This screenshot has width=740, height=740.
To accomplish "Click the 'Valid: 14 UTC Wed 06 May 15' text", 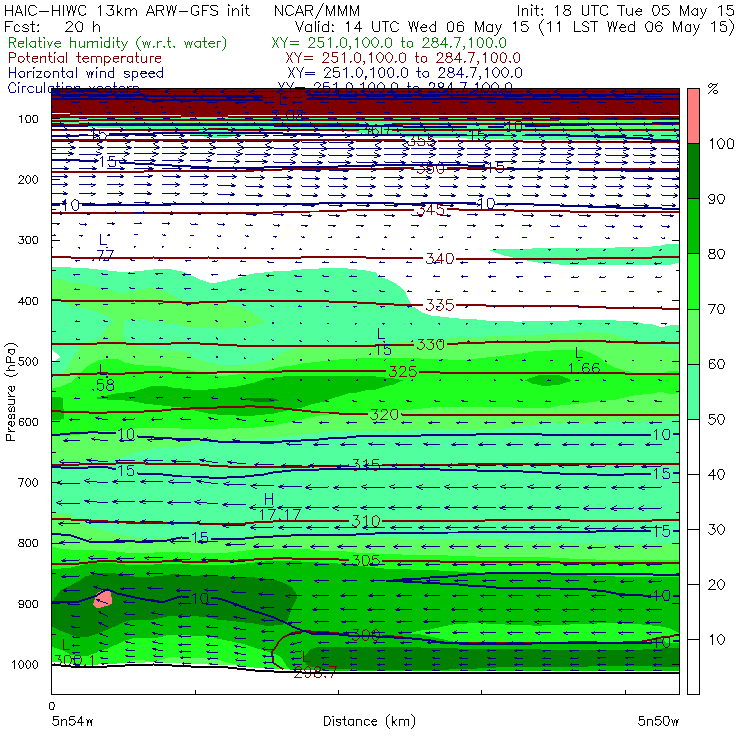I will pyautogui.click(x=412, y=27).
